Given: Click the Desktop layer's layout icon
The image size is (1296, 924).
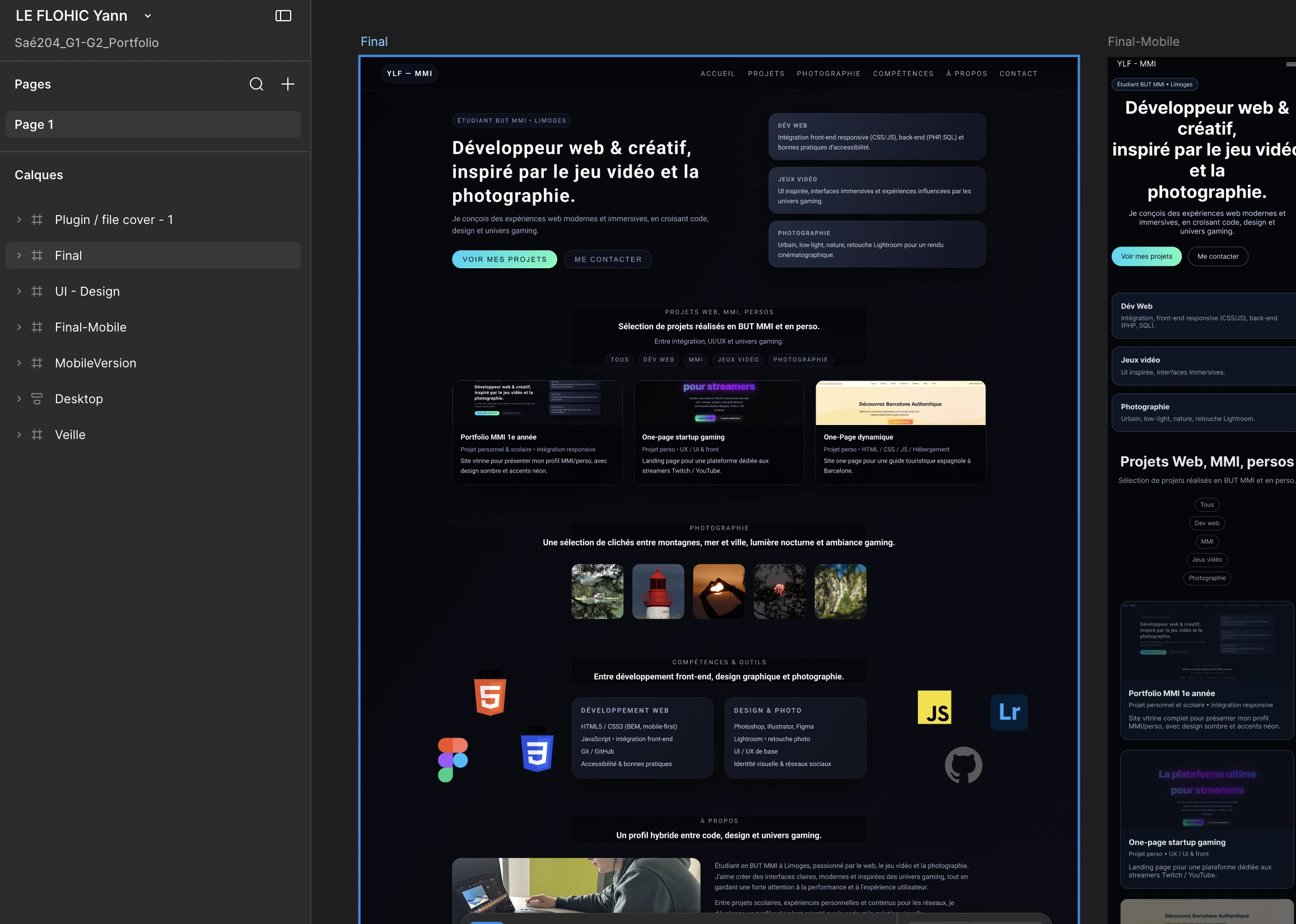Looking at the screenshot, I should click(37, 399).
